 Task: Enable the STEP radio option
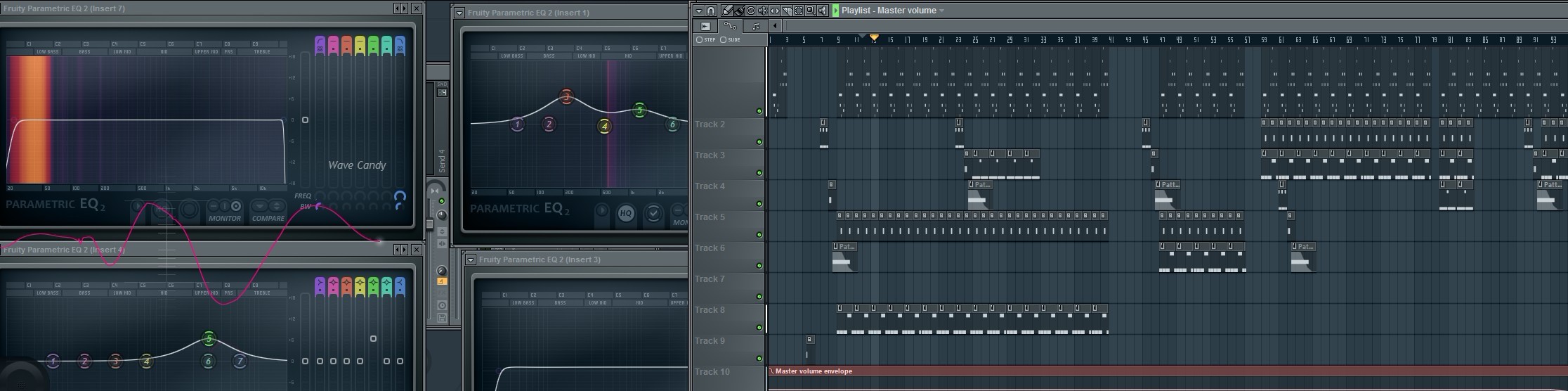coord(699,40)
